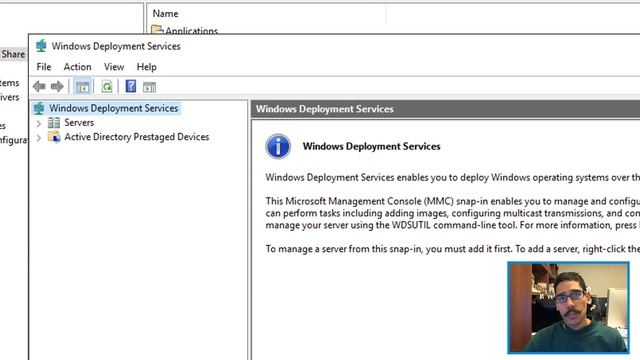Expand the Servers tree node
640x360 pixels.
39,123
